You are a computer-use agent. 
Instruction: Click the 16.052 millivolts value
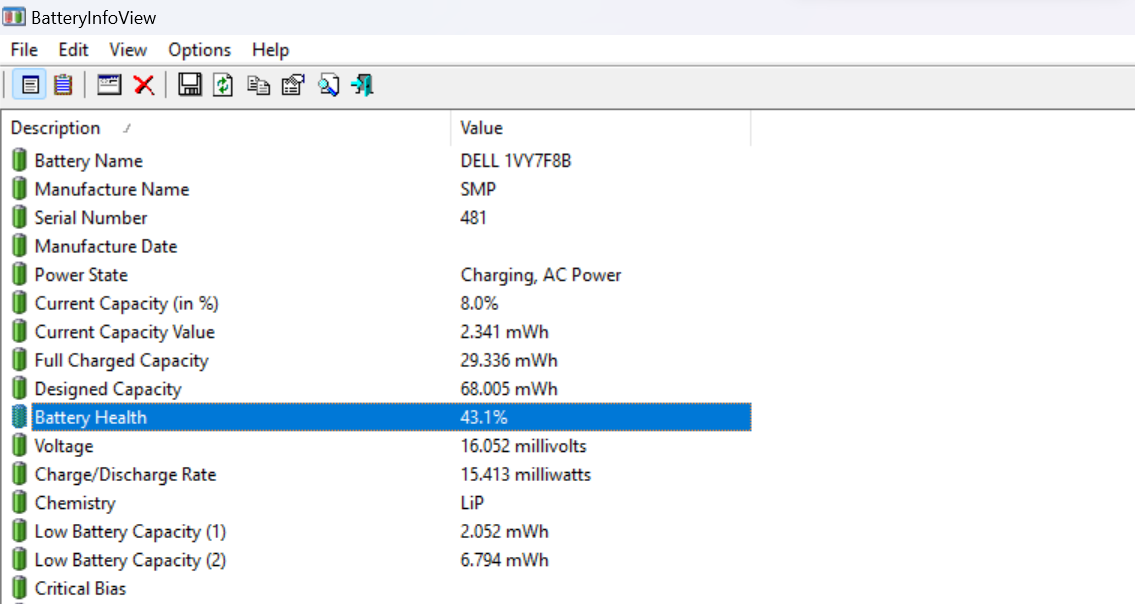[523, 446]
